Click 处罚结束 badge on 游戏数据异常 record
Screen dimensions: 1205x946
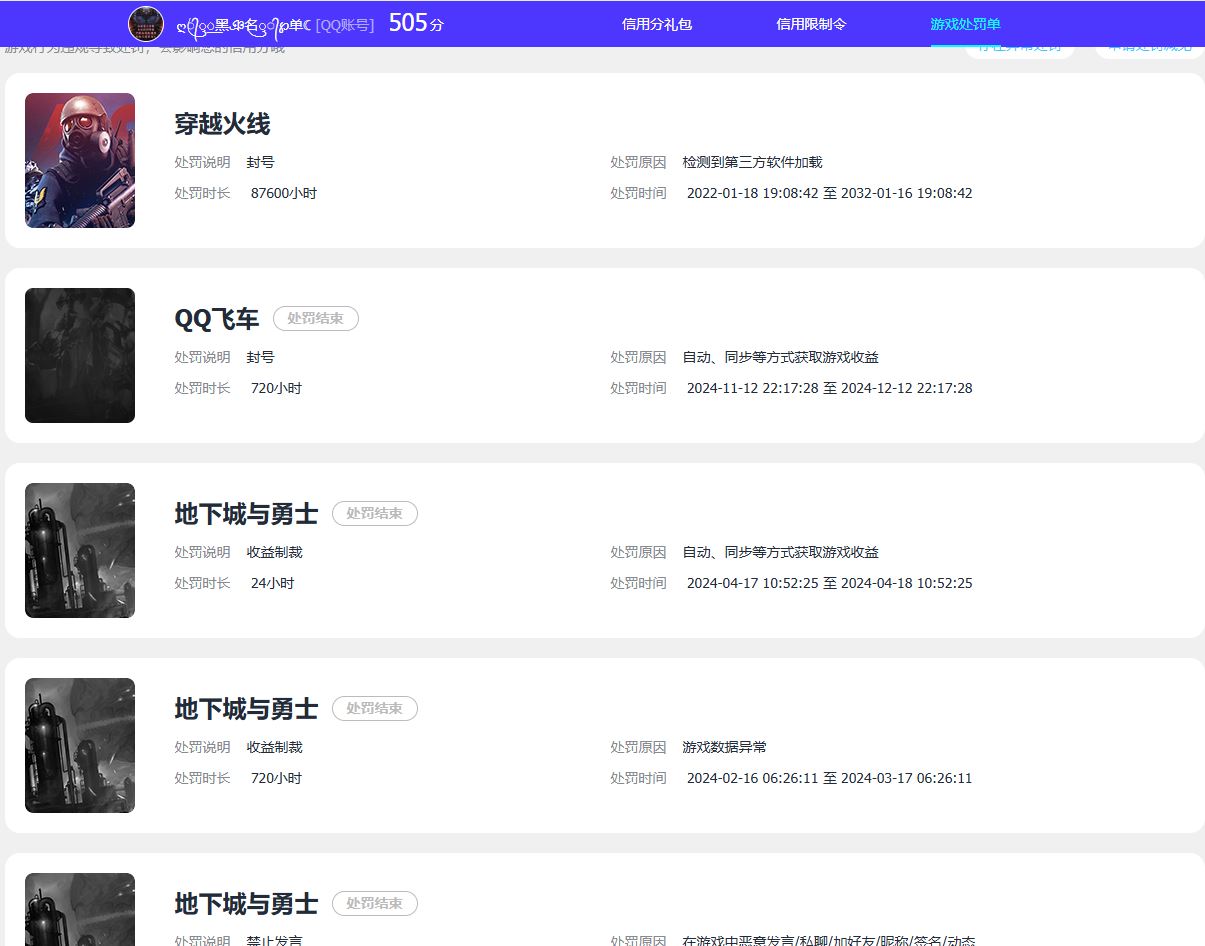coord(374,709)
